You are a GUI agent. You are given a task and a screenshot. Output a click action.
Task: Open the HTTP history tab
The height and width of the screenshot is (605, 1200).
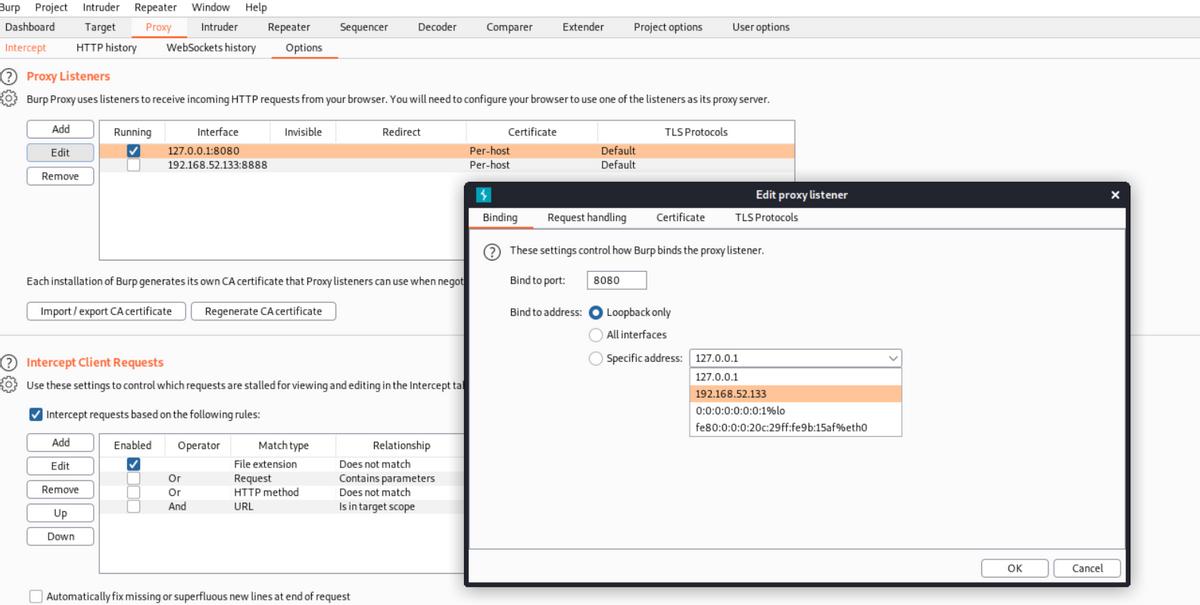(106, 47)
